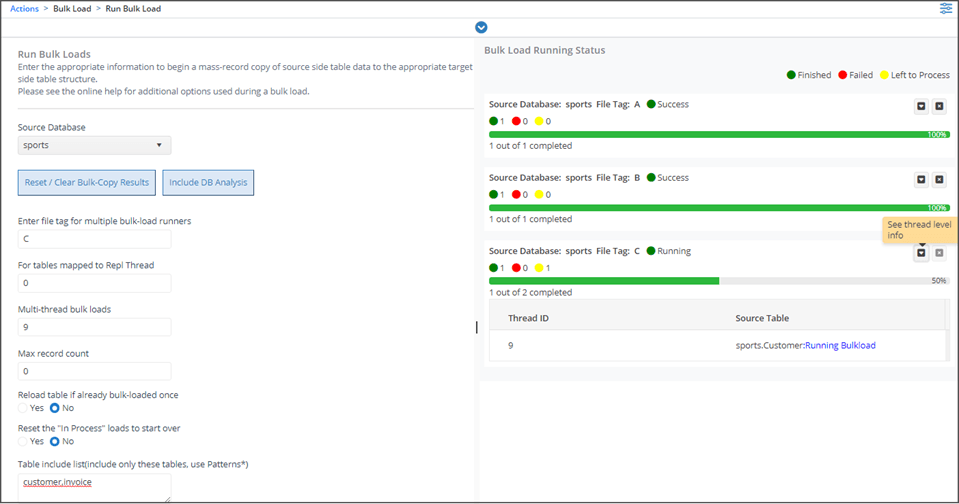Select Yes for reload table if already bulk-loaded
The image size is (959, 504).
[24, 408]
